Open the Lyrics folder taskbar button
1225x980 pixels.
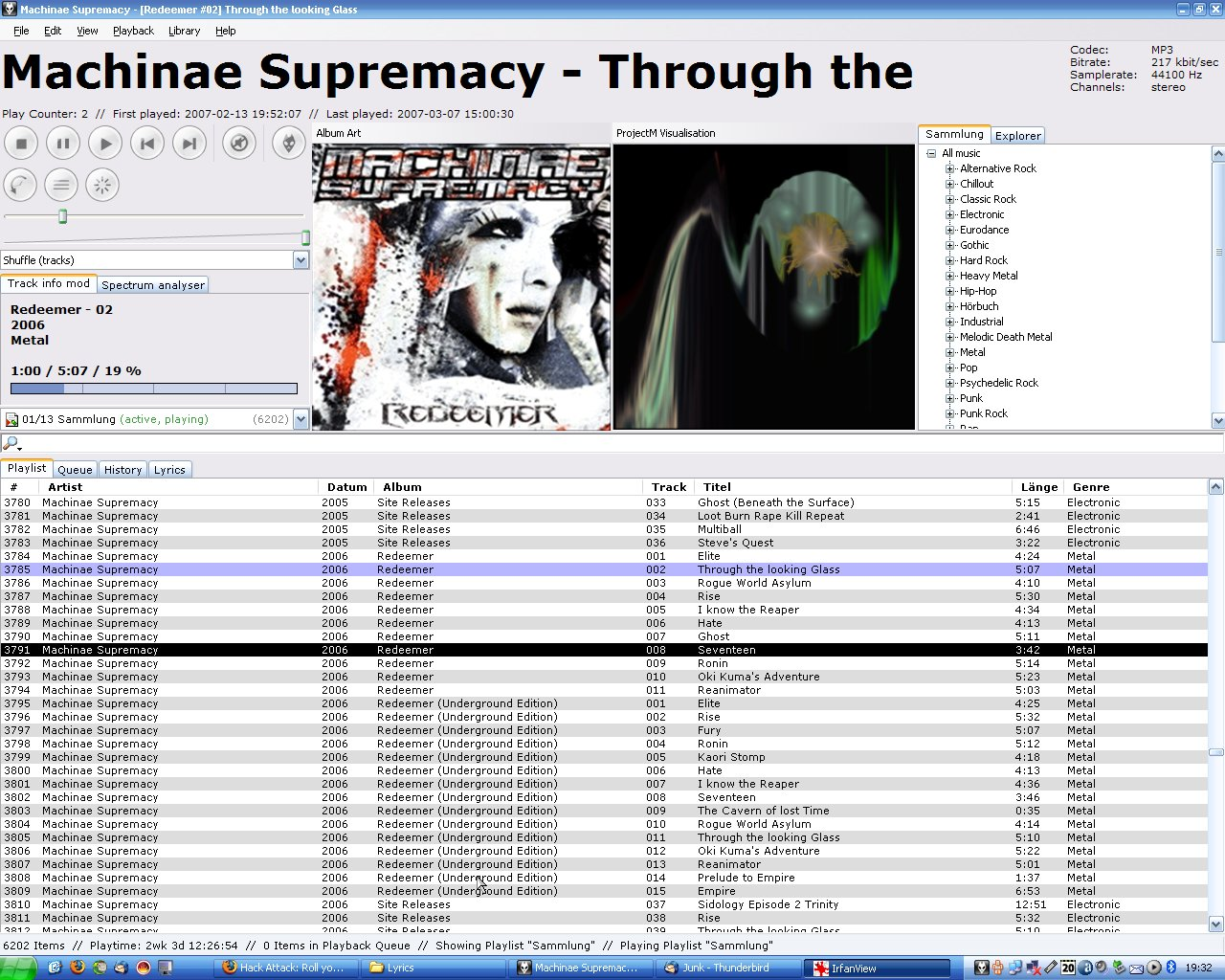(434, 968)
